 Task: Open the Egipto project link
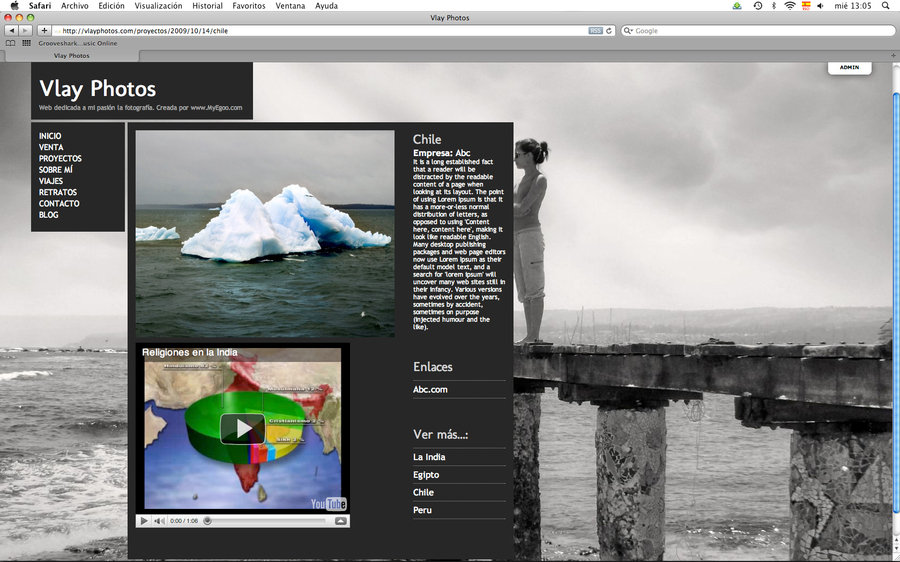[426, 475]
